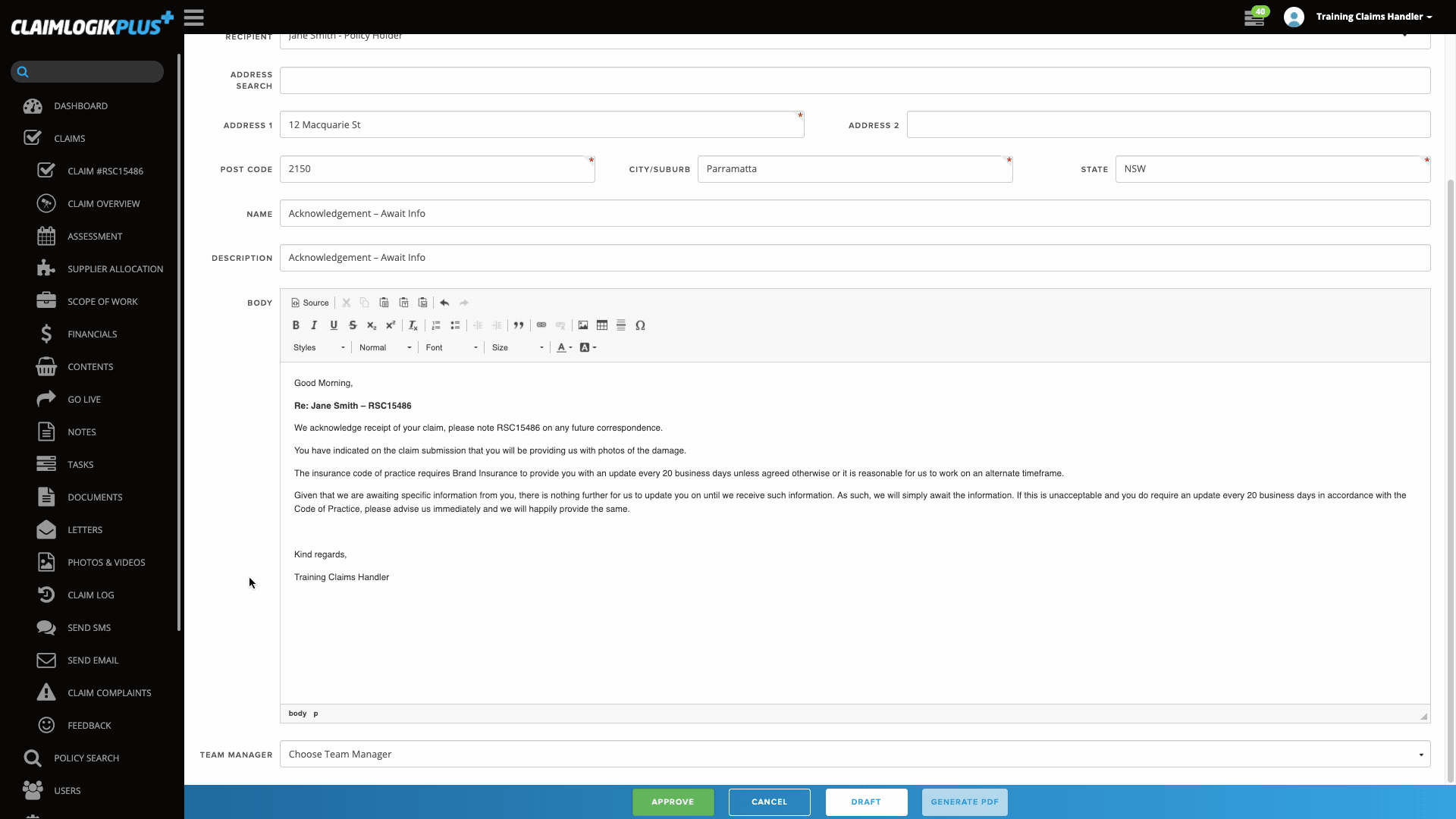1456x819 pixels.
Task: Click the user avatar icon
Action: [x=1294, y=17]
